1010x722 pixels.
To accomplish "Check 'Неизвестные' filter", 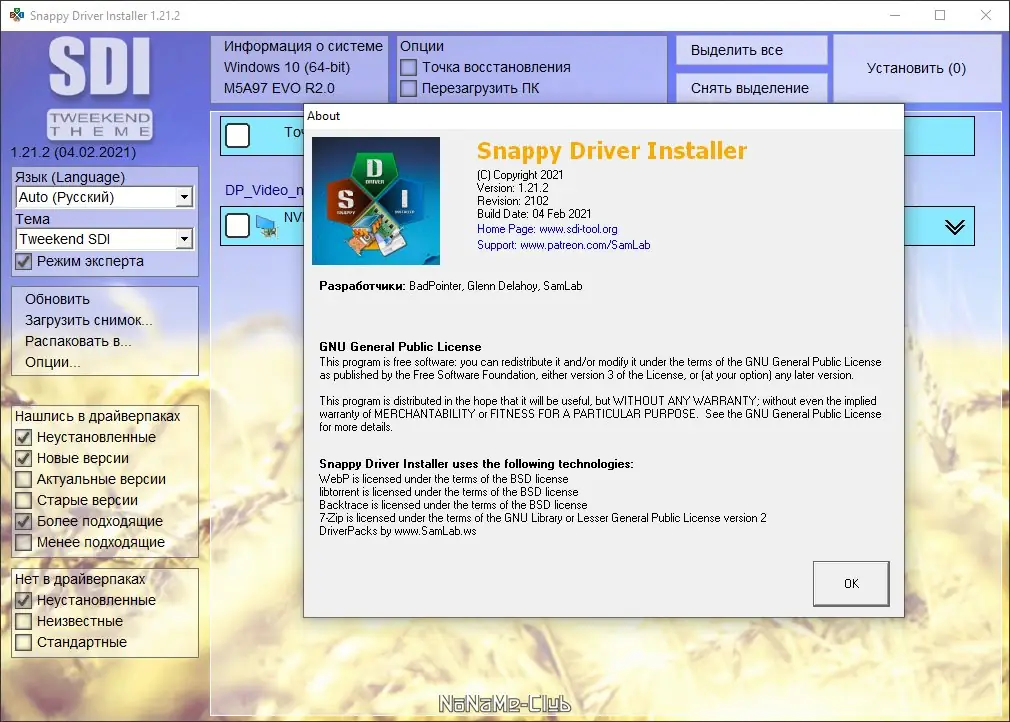I will point(23,622).
